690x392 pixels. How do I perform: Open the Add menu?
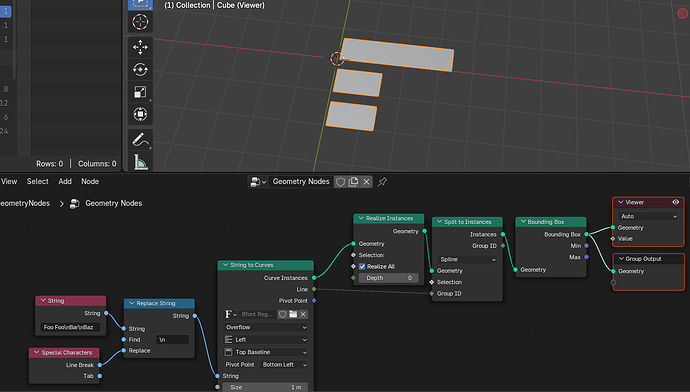click(x=65, y=181)
